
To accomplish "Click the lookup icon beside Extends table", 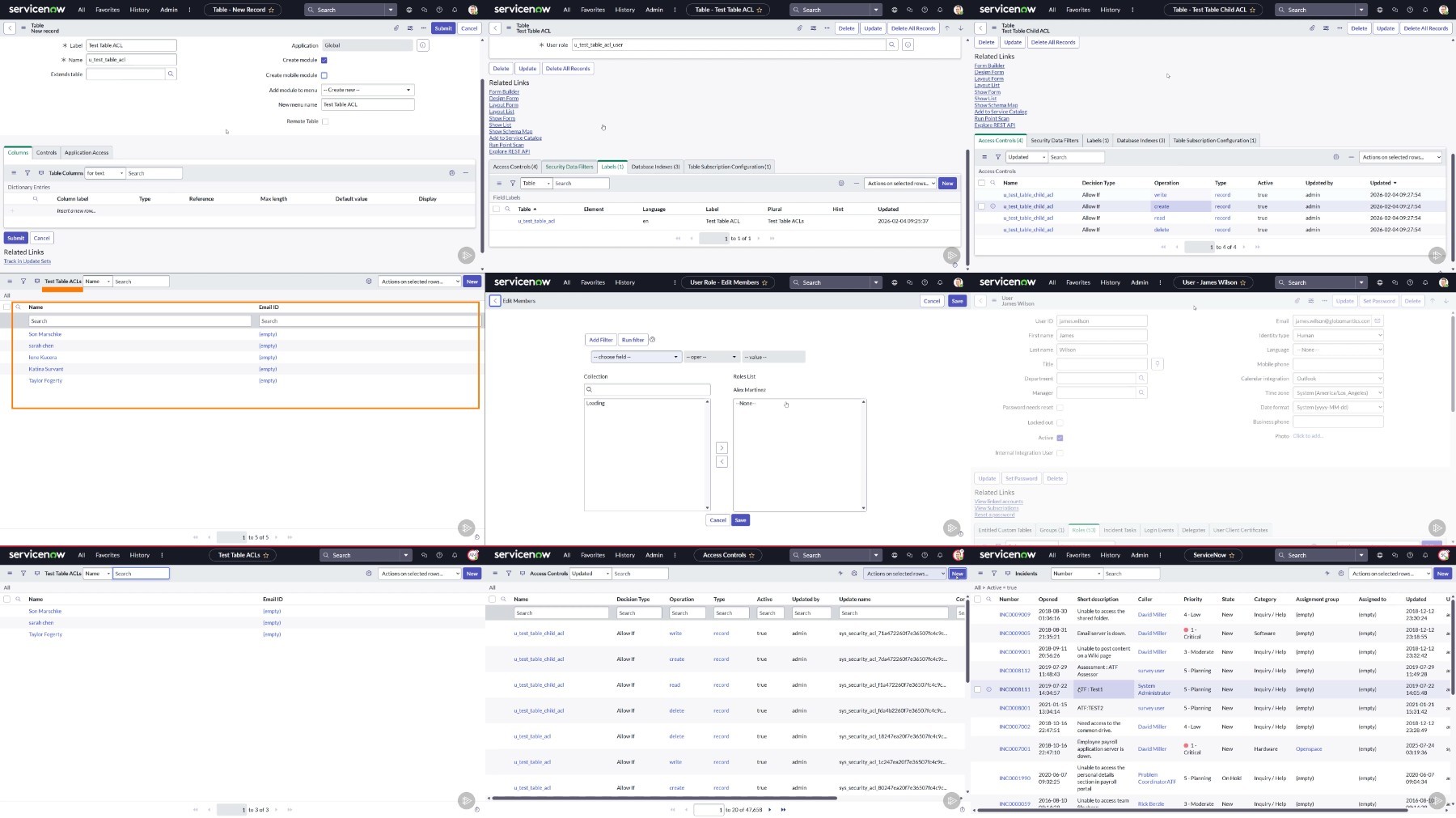I will point(171,74).
